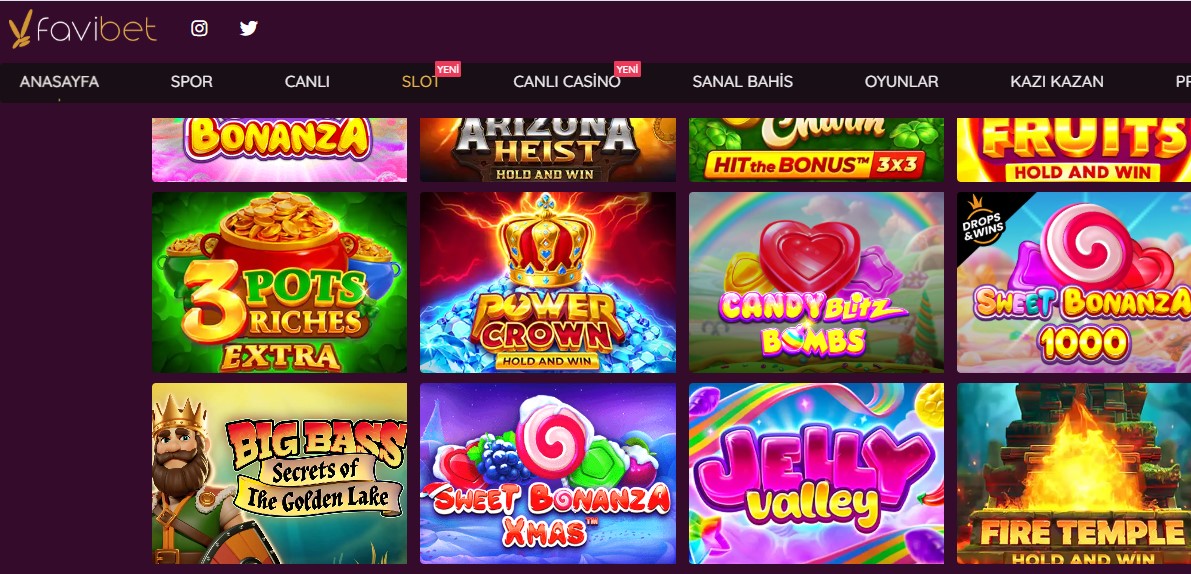Open the SLOT menu tab

pos(421,82)
